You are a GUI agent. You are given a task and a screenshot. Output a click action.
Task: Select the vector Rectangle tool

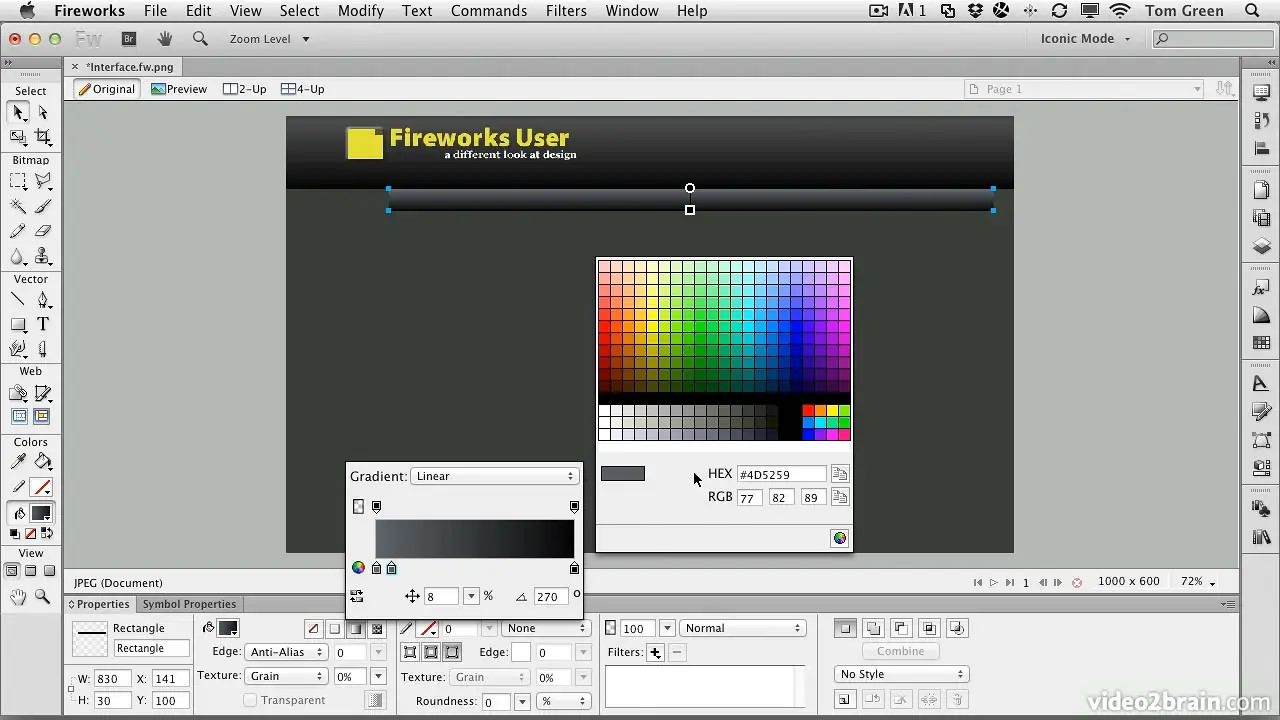pos(19,325)
